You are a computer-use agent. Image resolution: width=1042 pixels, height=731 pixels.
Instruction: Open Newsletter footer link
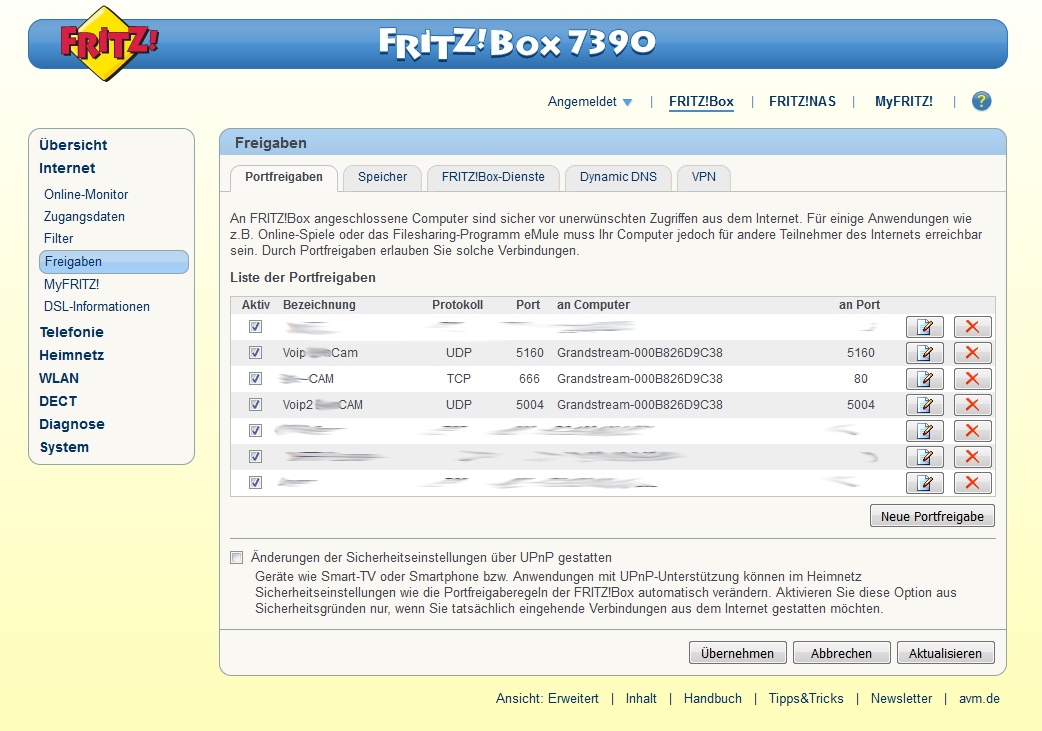tap(901, 698)
